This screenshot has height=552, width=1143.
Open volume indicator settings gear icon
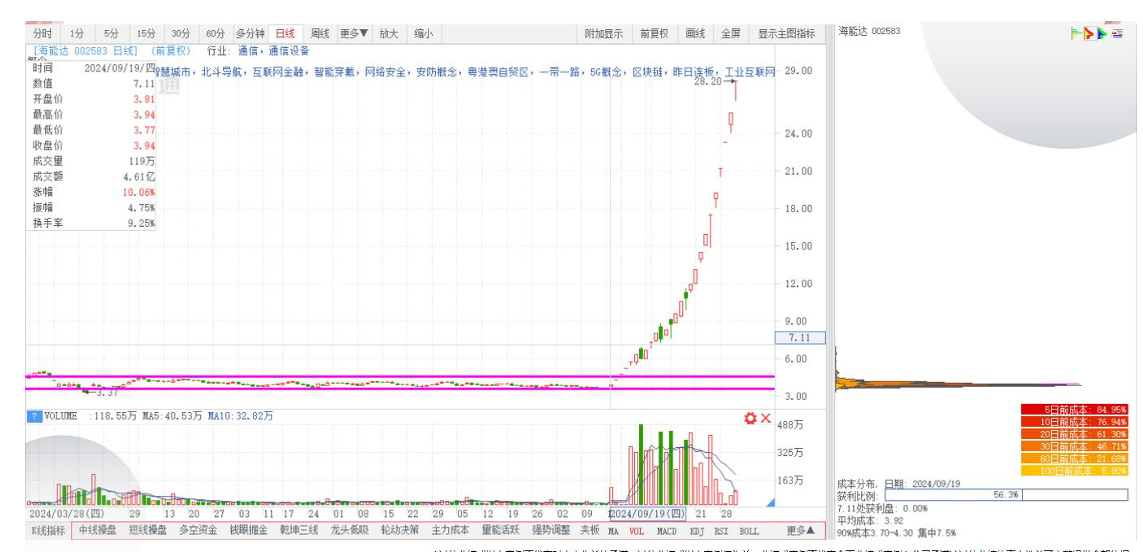tap(750, 418)
